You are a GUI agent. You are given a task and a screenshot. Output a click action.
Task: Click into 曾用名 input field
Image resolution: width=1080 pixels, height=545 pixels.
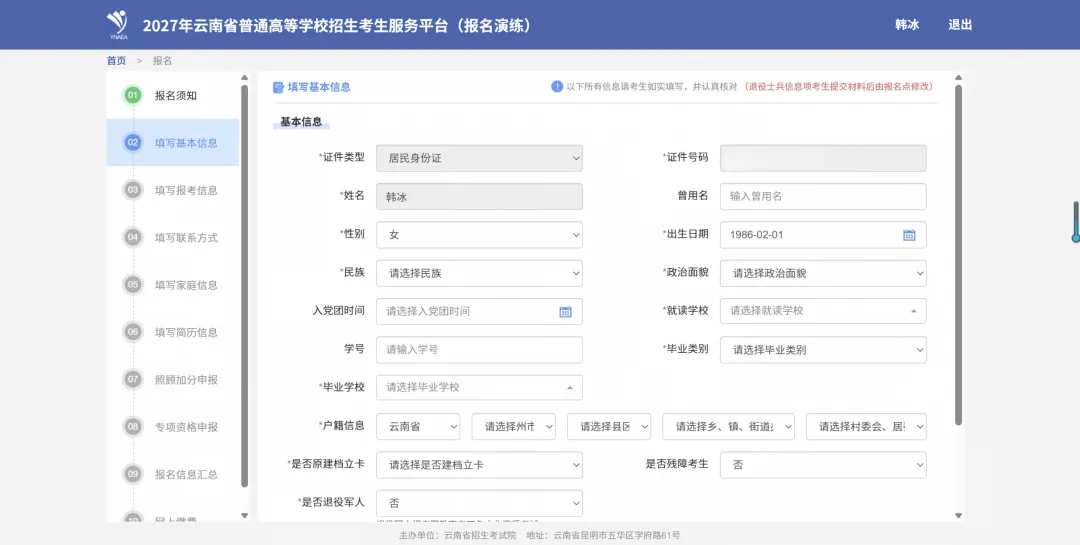(823, 196)
